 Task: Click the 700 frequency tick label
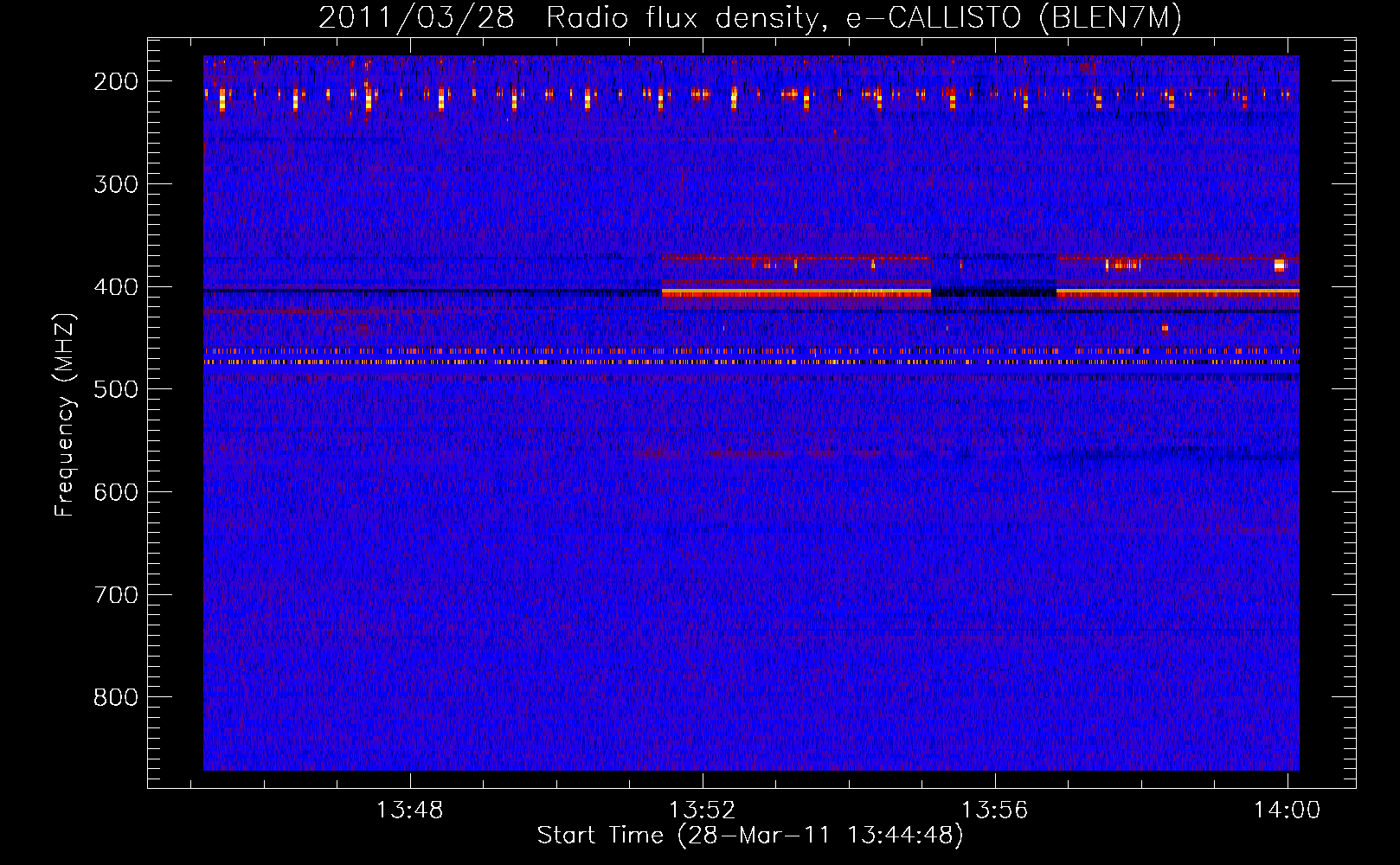click(x=116, y=595)
